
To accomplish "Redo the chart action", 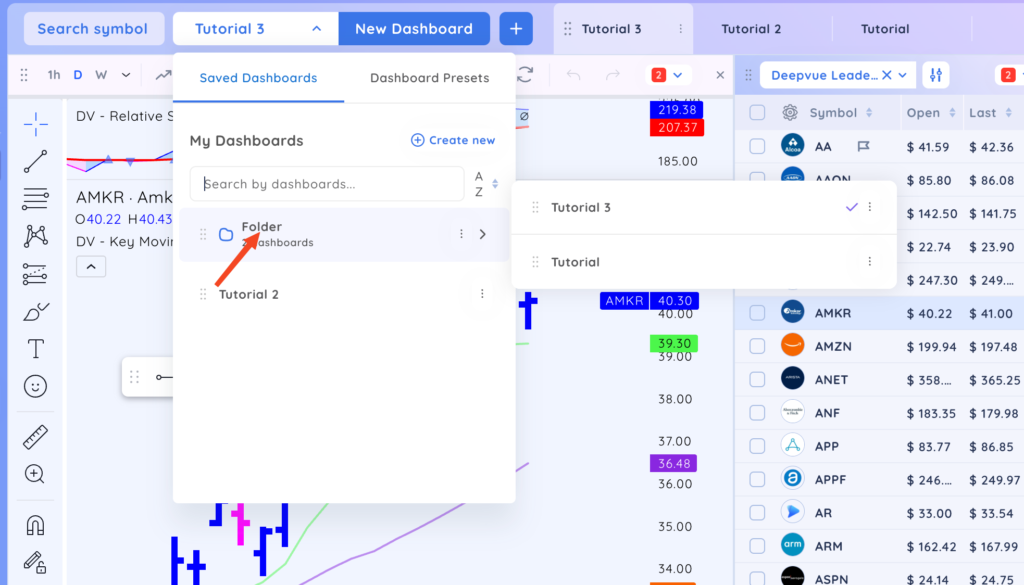I will (x=613, y=75).
